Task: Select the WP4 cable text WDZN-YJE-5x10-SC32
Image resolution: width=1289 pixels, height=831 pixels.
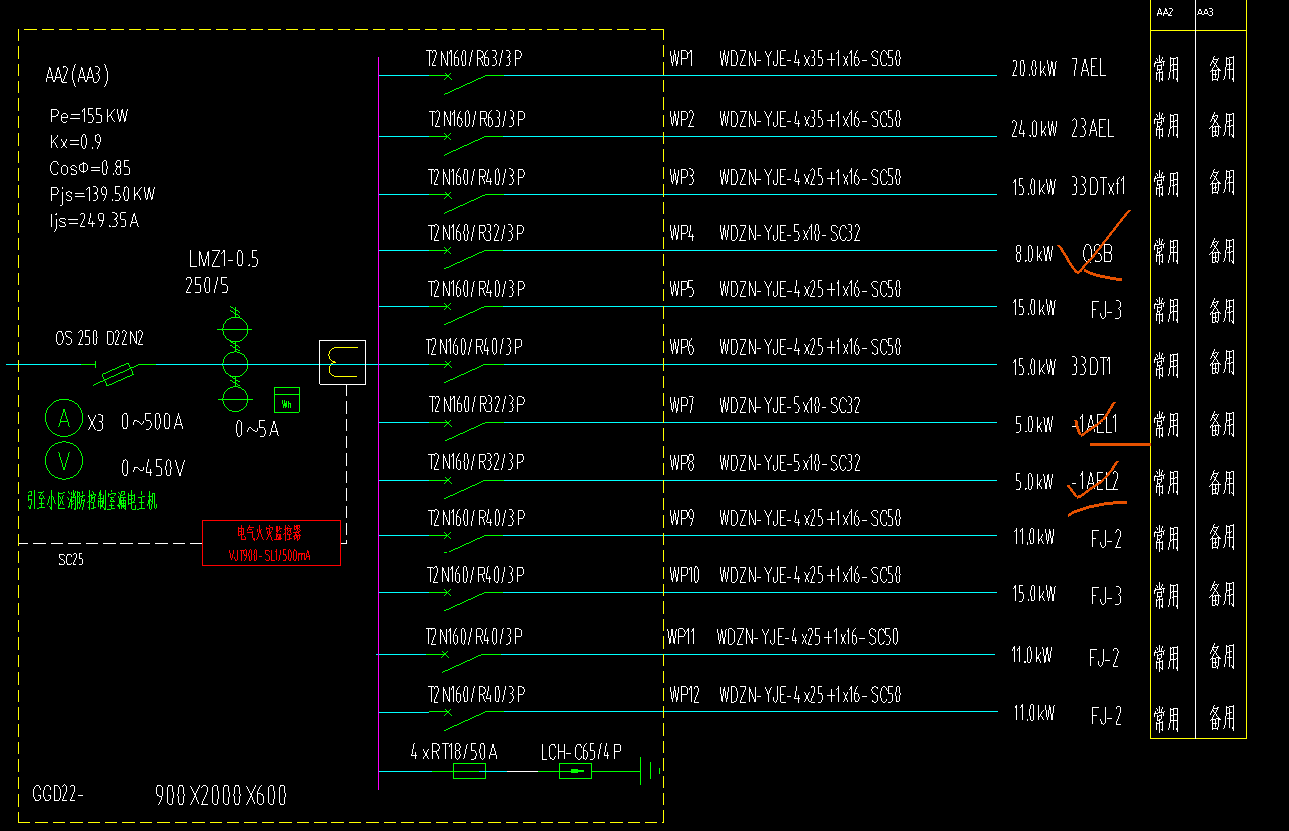Action: point(790,234)
